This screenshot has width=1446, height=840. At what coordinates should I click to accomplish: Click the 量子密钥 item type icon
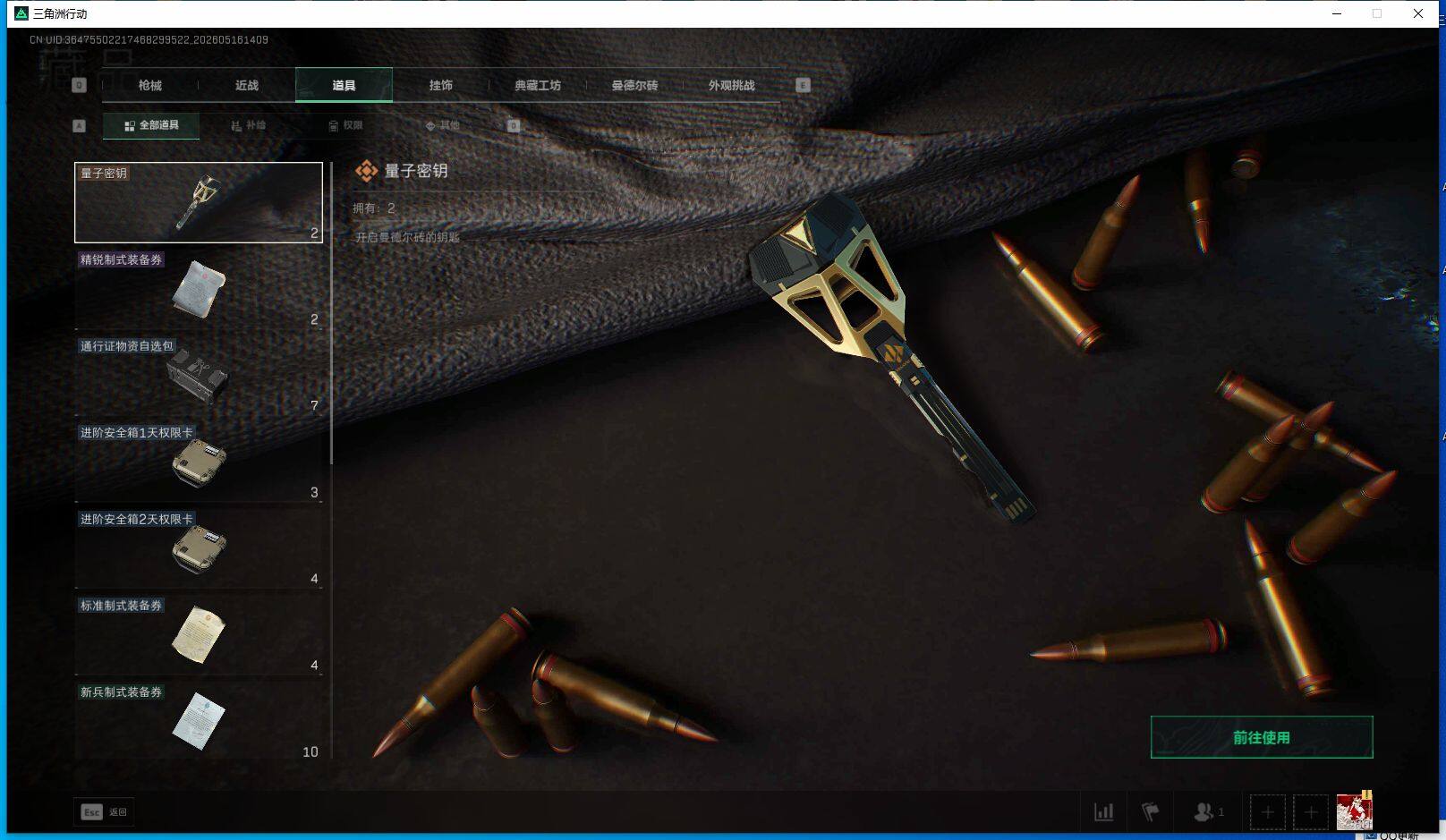click(366, 171)
